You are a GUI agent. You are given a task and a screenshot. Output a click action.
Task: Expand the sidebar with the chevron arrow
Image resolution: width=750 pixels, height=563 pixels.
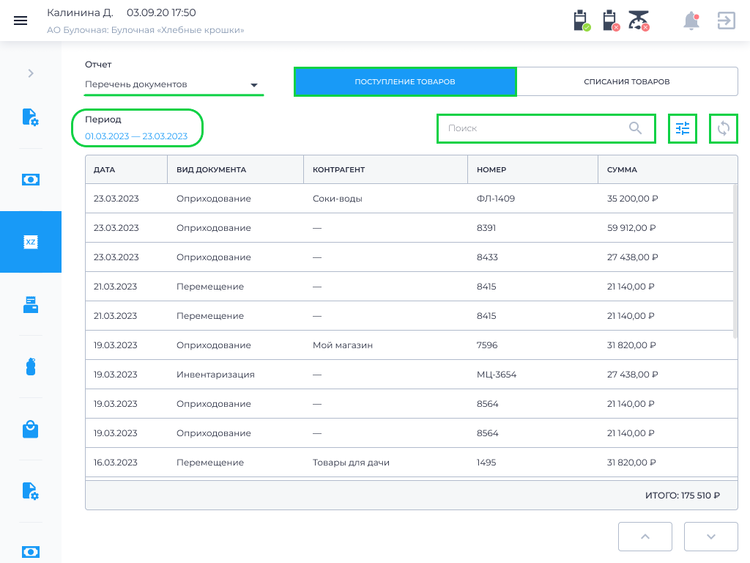[x=31, y=73]
